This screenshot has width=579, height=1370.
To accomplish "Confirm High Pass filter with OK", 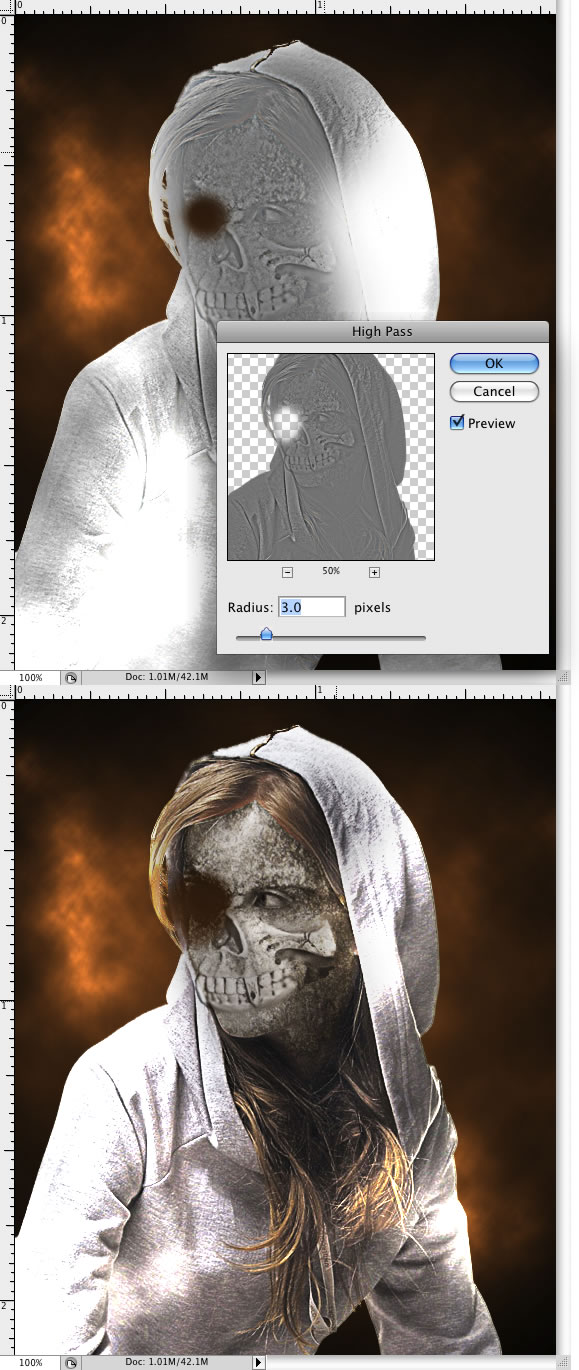I will (x=494, y=364).
